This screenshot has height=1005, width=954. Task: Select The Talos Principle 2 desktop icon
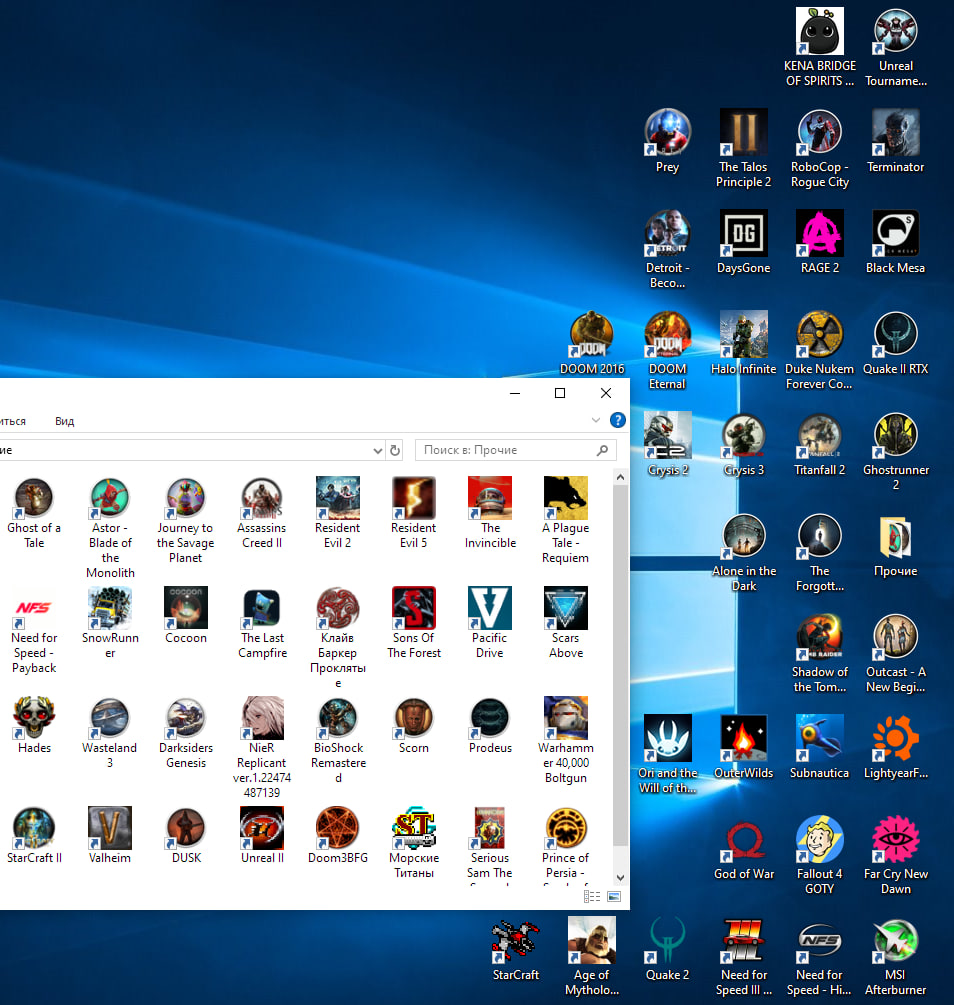(x=744, y=132)
